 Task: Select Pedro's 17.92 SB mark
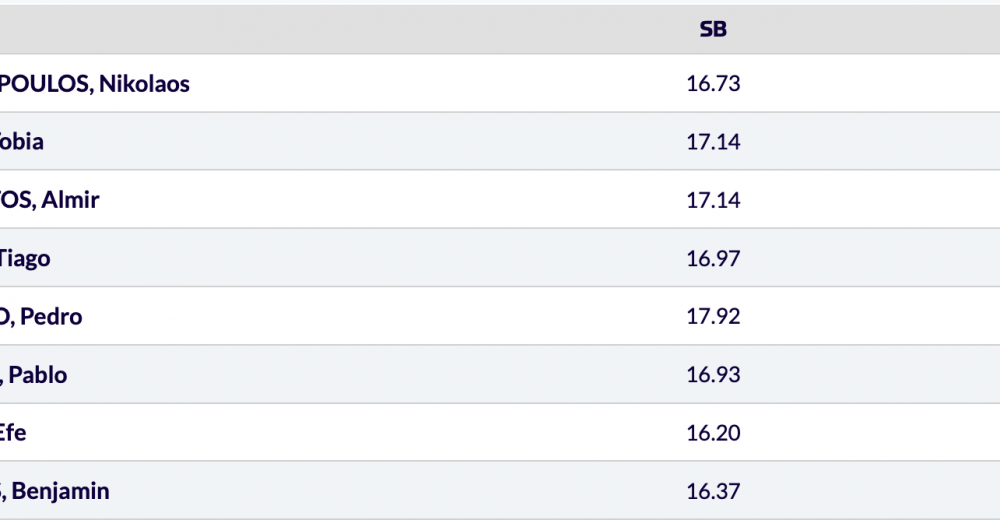click(713, 317)
